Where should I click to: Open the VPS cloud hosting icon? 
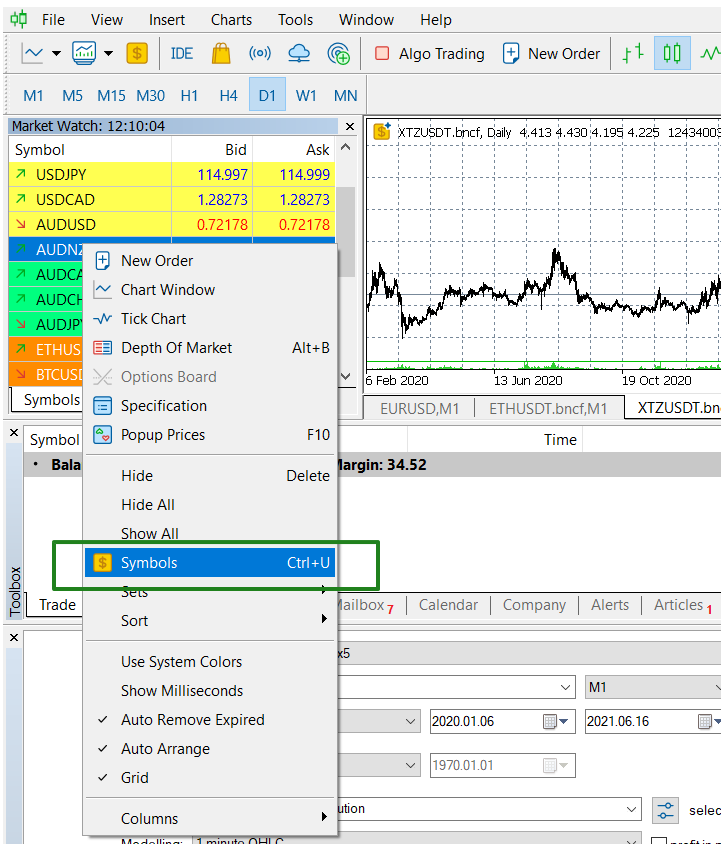click(299, 54)
